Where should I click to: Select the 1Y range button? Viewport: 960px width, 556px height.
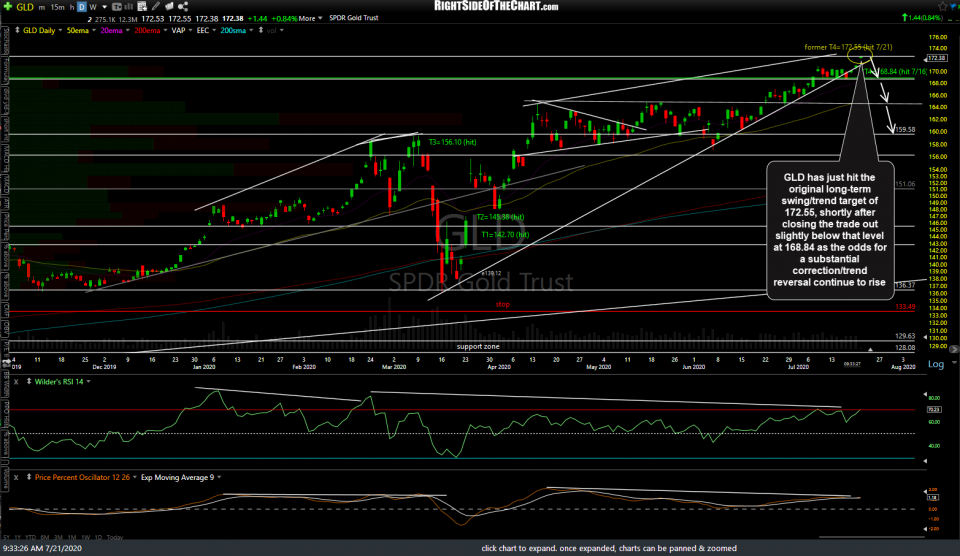18,538
